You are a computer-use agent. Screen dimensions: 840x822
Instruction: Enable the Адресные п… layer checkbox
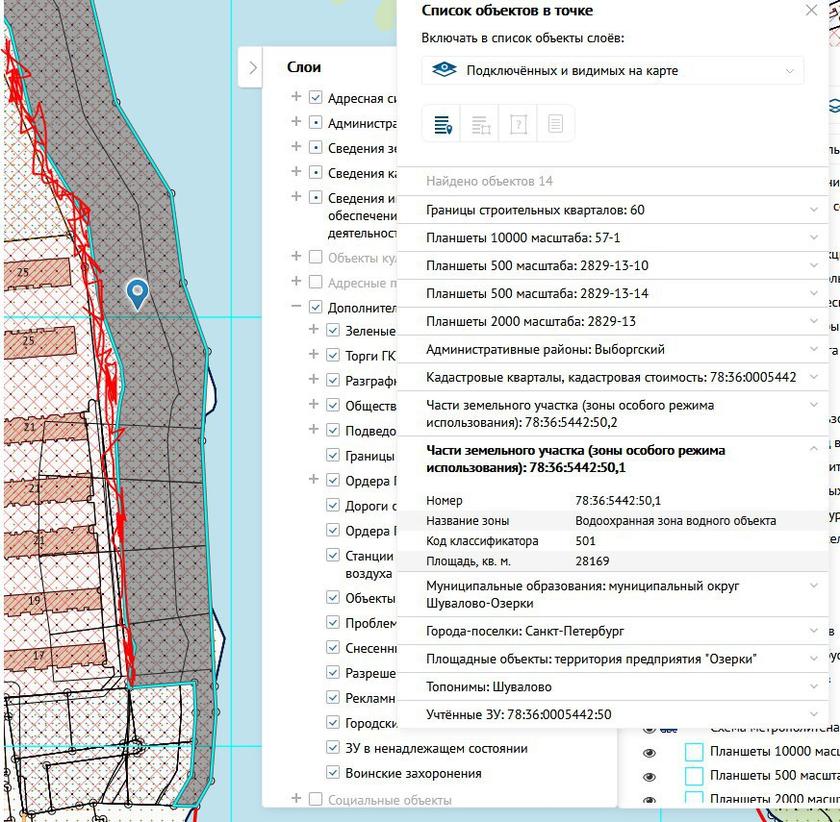coord(316,282)
